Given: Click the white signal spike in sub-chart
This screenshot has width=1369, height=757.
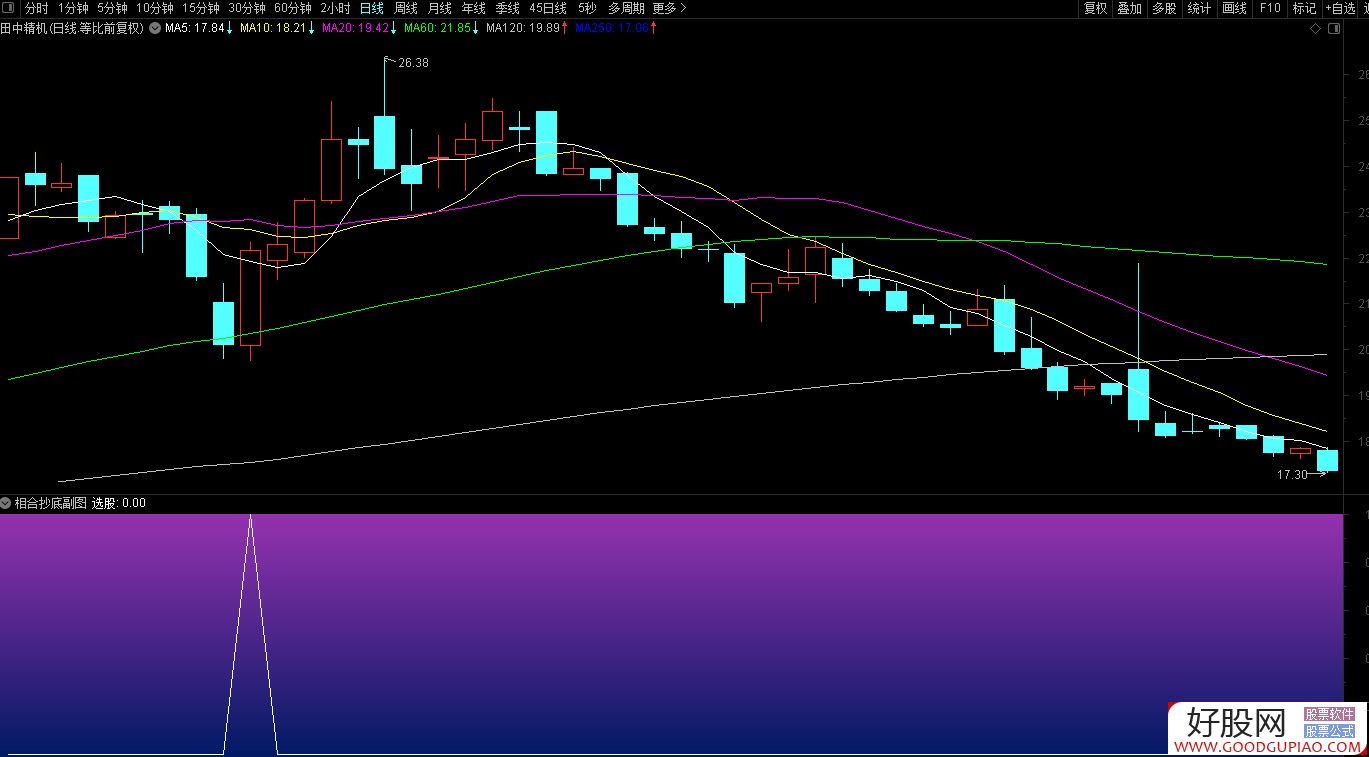Looking at the screenshot, I should 250,634.
